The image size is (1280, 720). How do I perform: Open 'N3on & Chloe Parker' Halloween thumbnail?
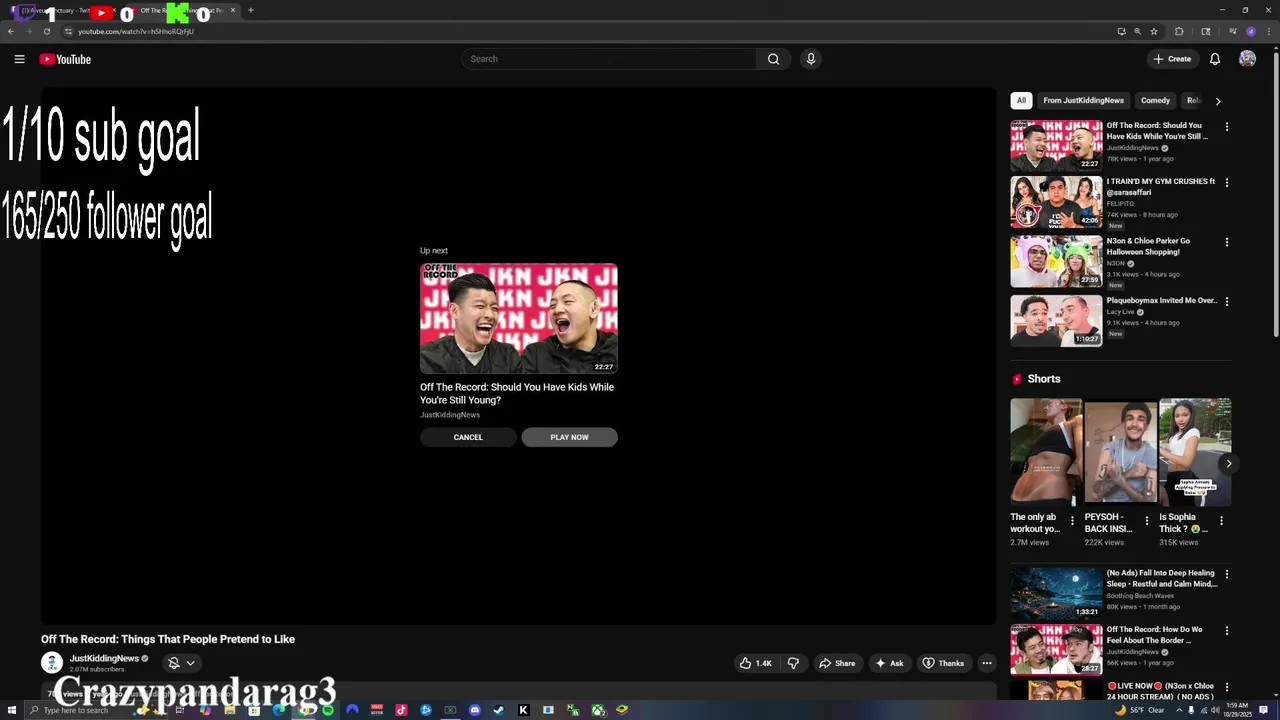pyautogui.click(x=1056, y=261)
